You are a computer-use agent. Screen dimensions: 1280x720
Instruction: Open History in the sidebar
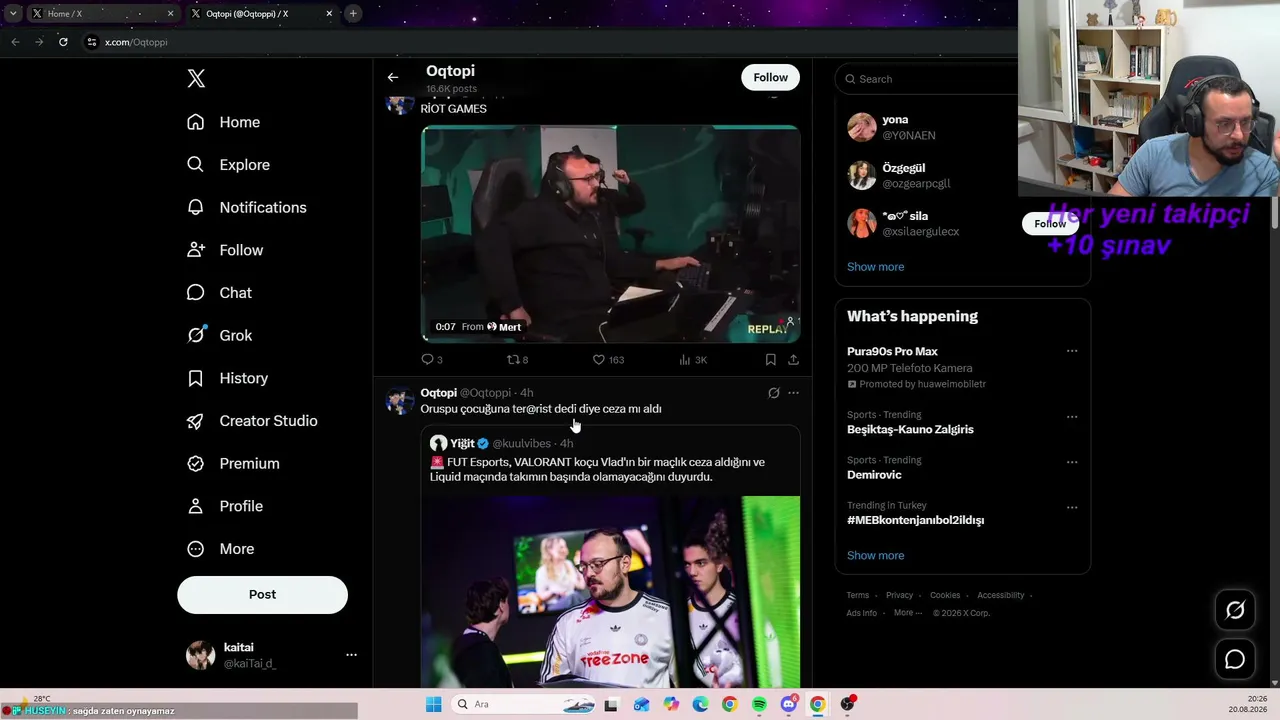click(228, 378)
